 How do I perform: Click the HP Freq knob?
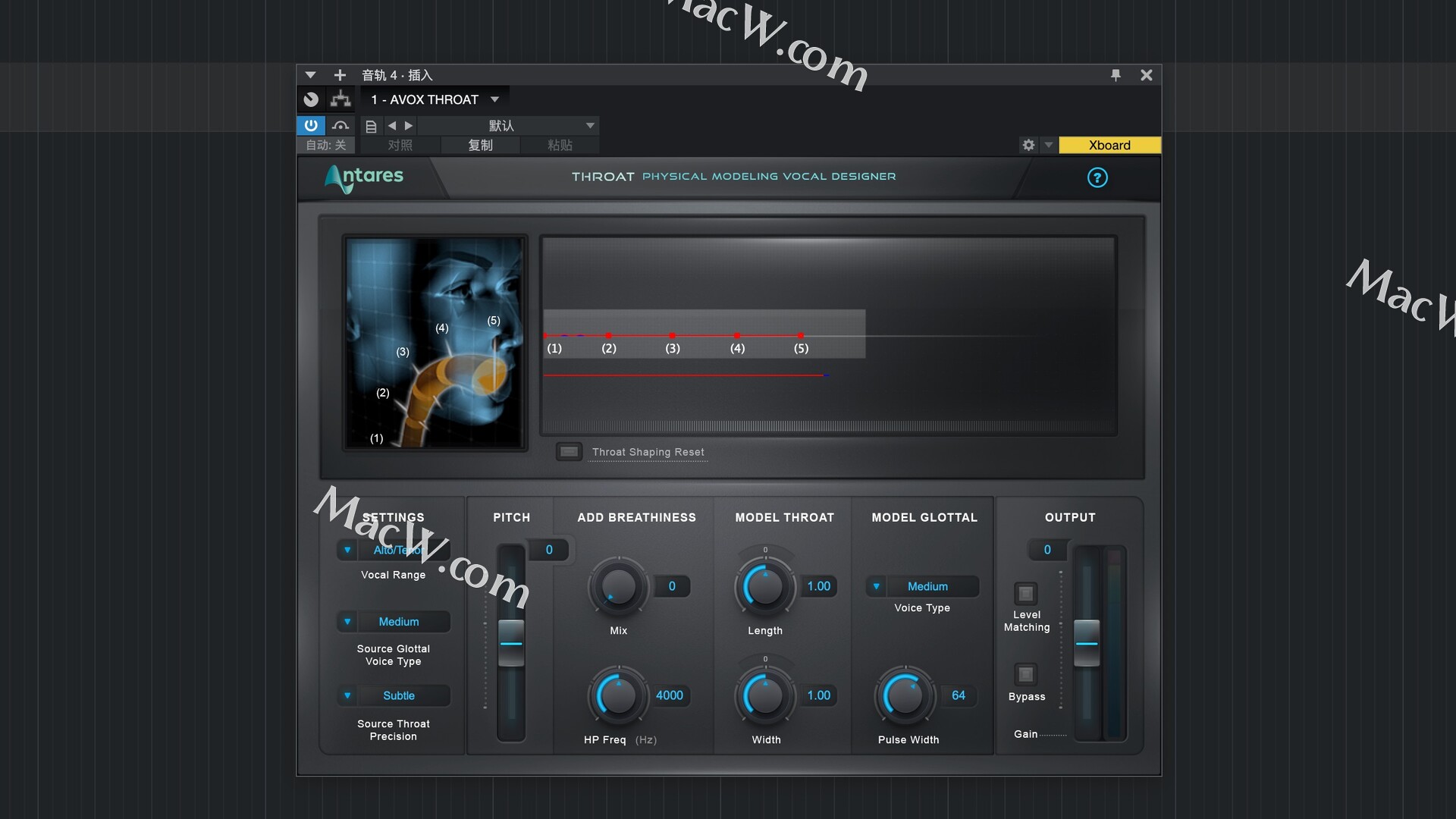click(x=618, y=695)
